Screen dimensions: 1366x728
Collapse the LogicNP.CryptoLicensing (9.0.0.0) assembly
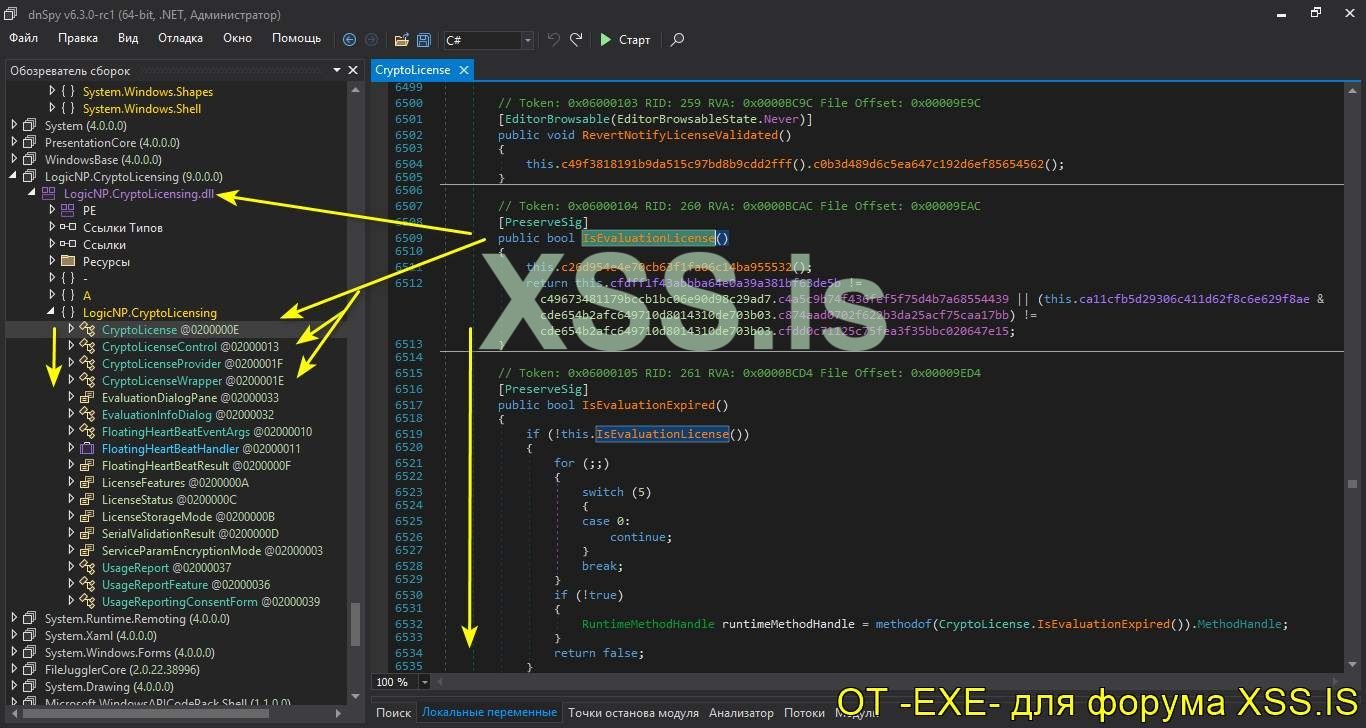14,177
